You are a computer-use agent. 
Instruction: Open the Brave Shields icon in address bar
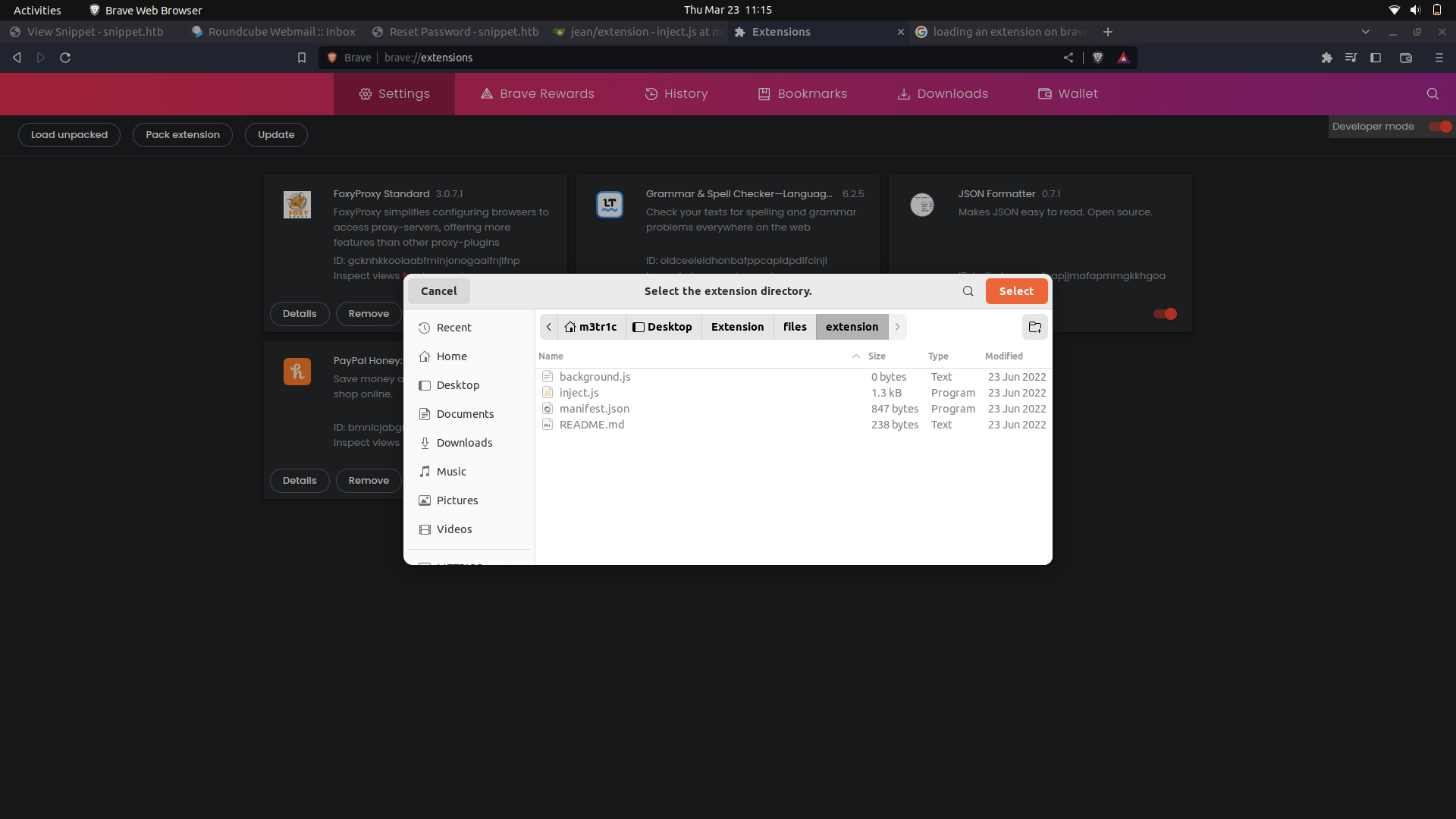[1098, 58]
